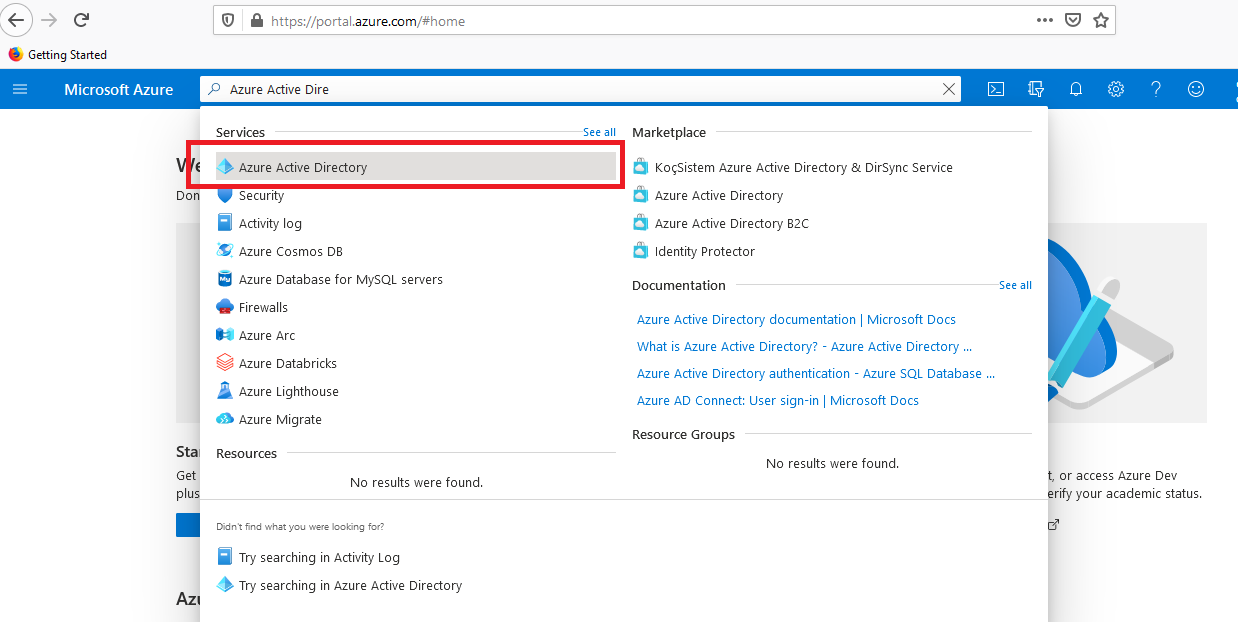This screenshot has width=1238, height=622.
Task: Click See all next to Services
Action: pyautogui.click(x=599, y=132)
